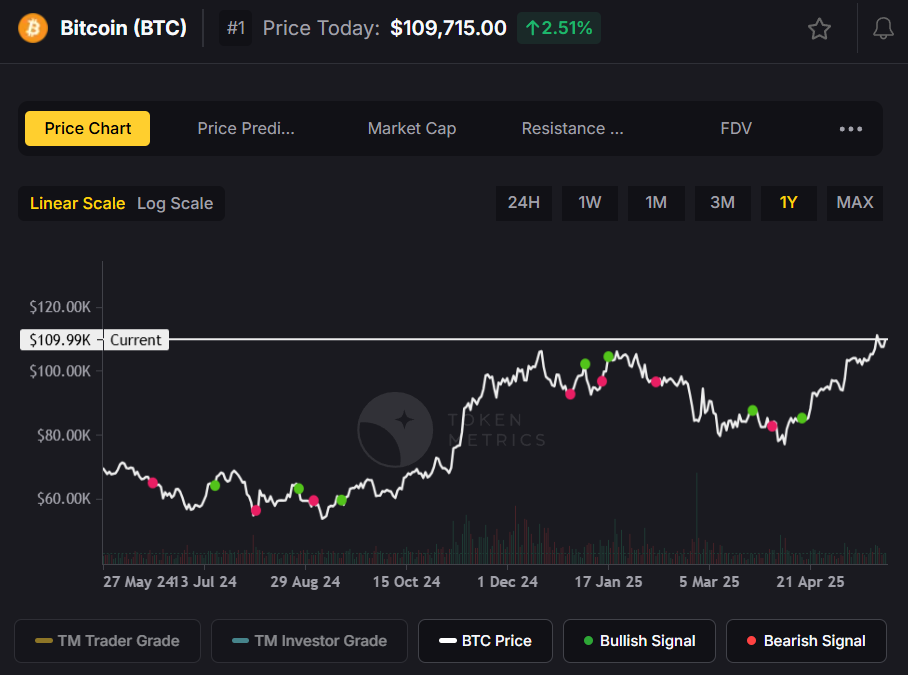Click the $120.00K axis label
This screenshot has width=908, height=675.
60,307
